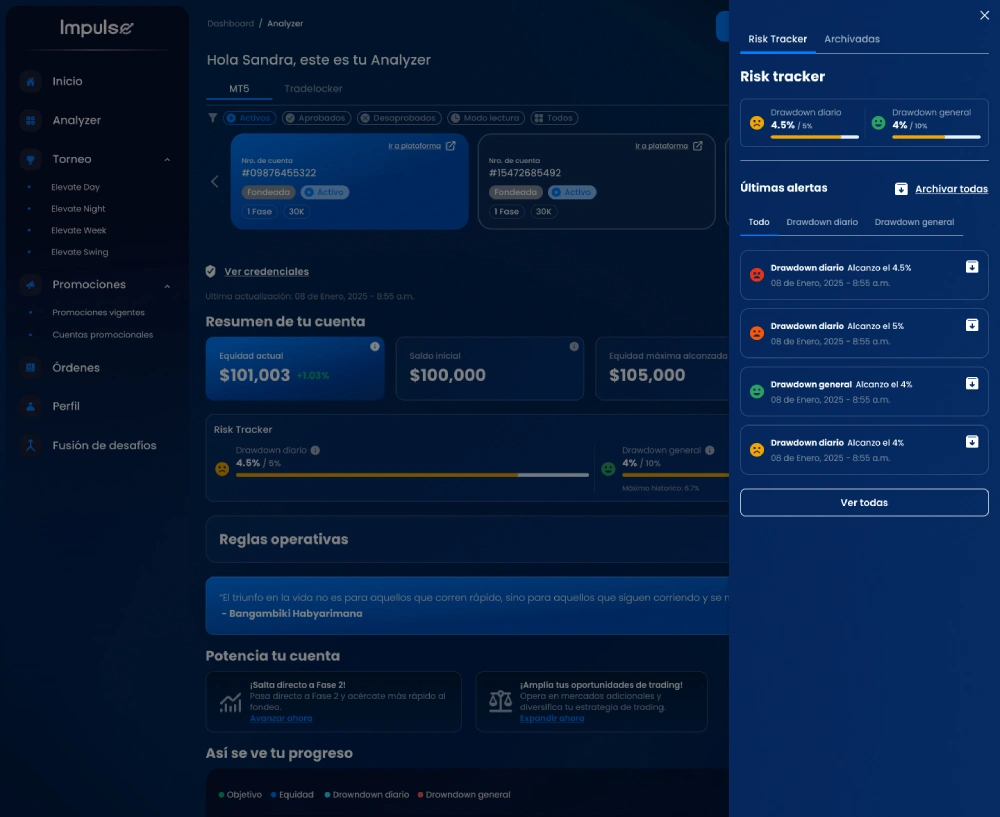This screenshot has width=1000, height=817.
Task: Archive the 'Alcanzo el 5%' drawdown alert
Action: point(971,325)
